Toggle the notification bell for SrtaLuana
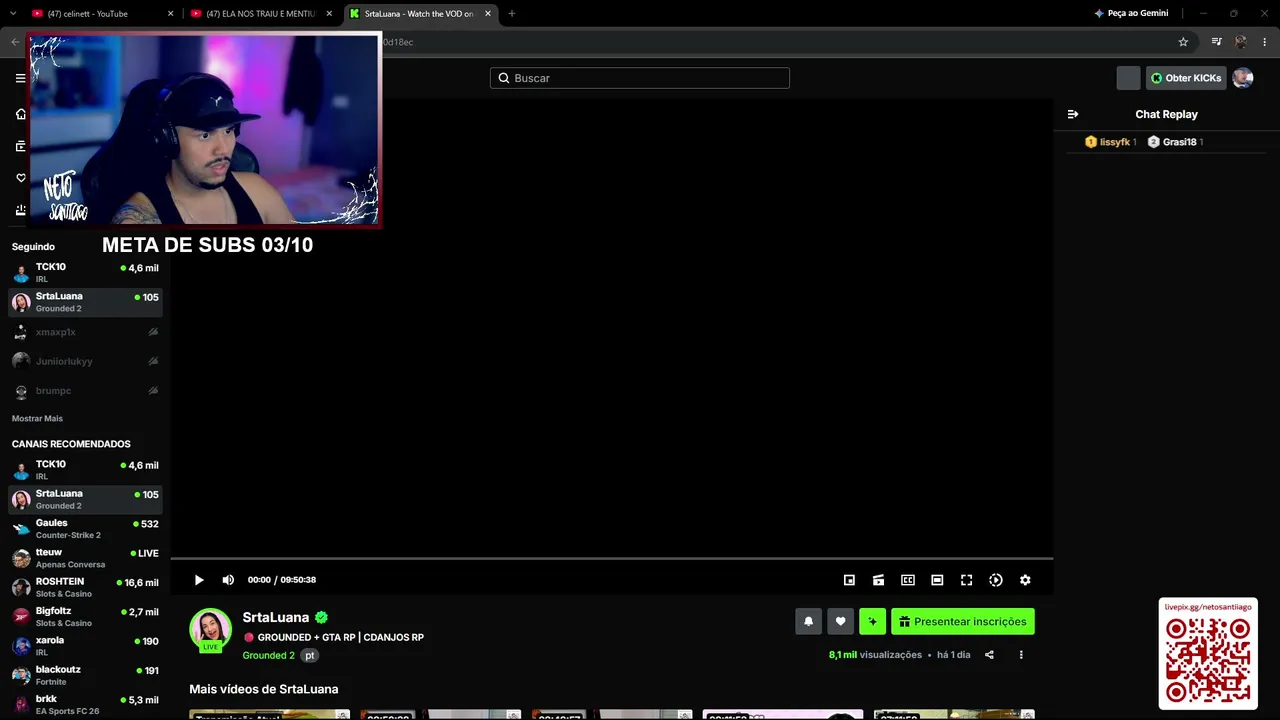 coord(809,621)
